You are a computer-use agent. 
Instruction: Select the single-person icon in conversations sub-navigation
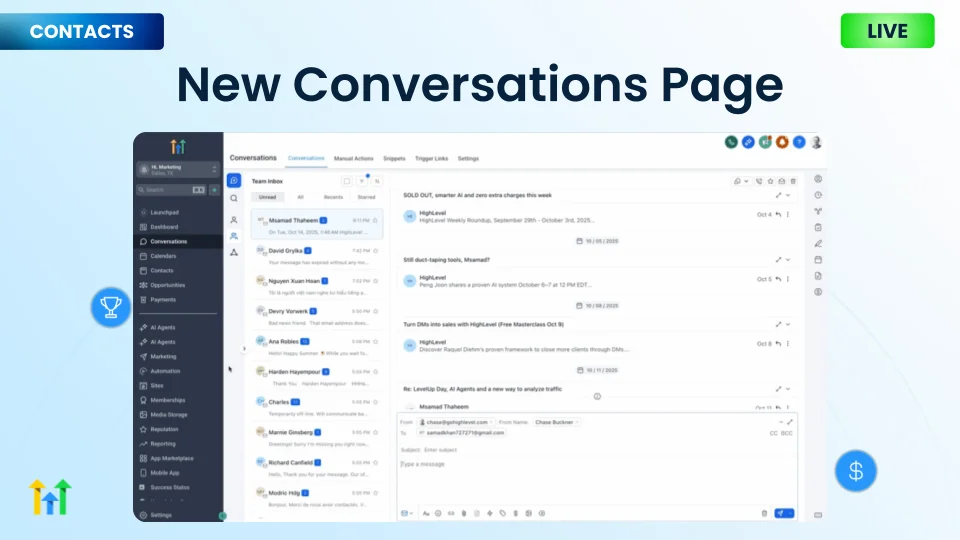pos(234,220)
